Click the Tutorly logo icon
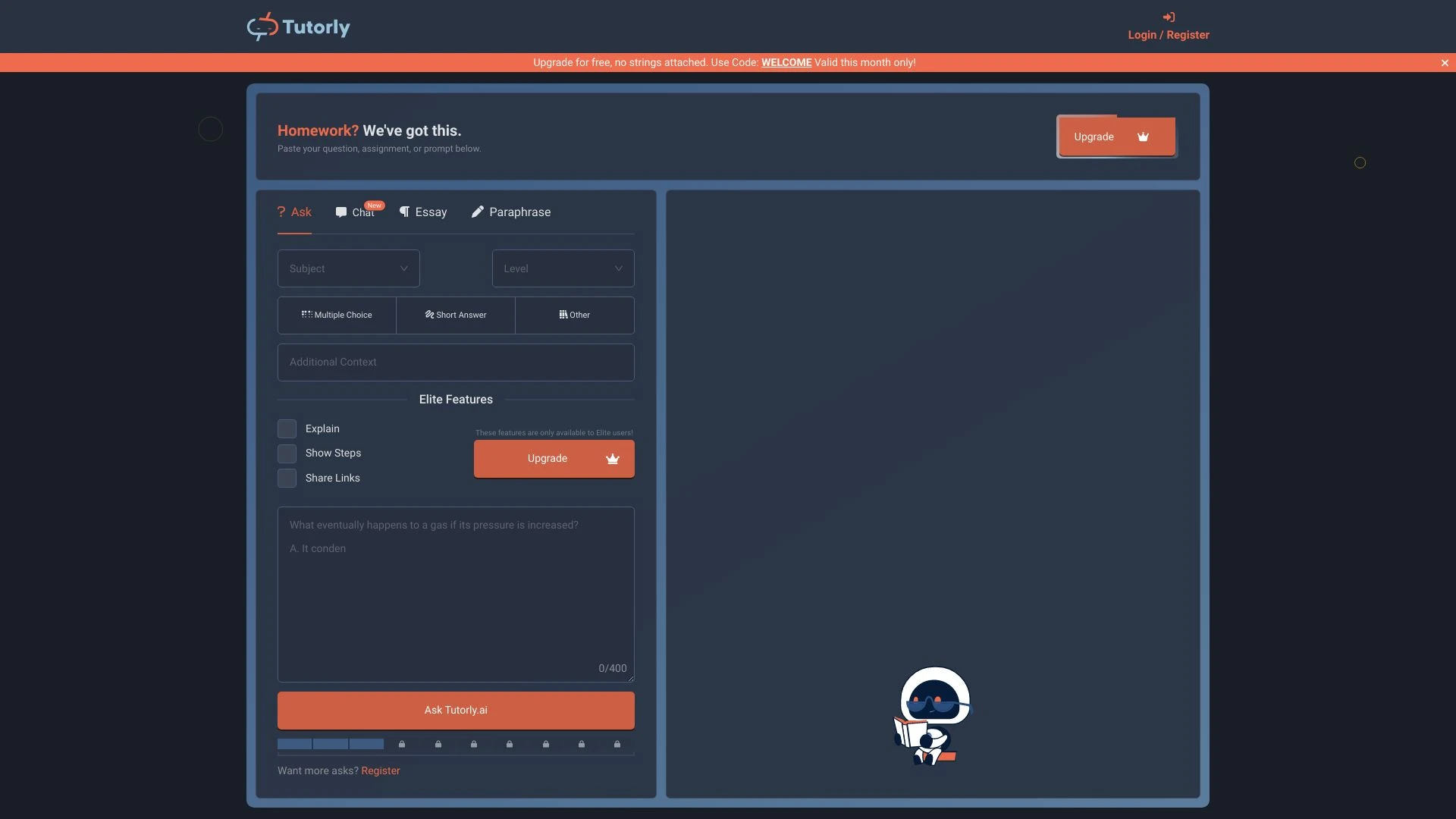The width and height of the screenshot is (1456, 819). pyautogui.click(x=262, y=26)
